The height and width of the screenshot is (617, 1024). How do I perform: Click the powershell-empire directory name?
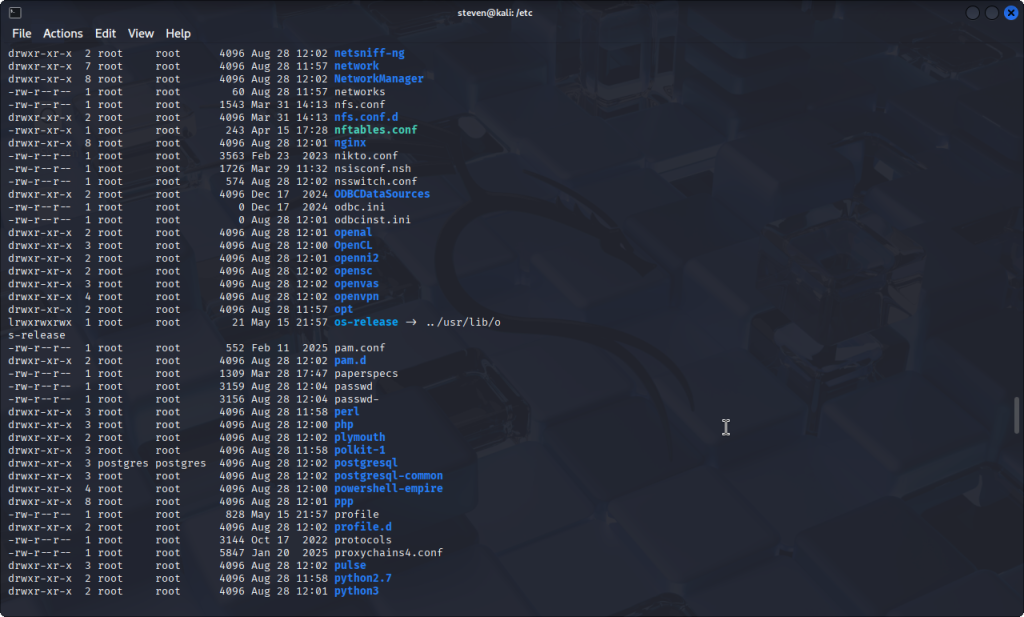(x=388, y=489)
